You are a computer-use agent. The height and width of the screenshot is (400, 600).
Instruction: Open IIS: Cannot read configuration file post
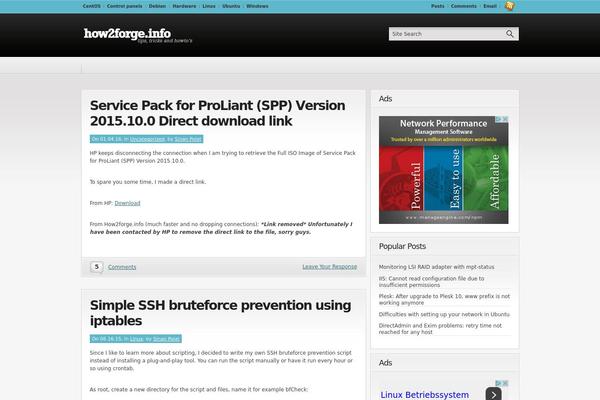(x=431, y=282)
